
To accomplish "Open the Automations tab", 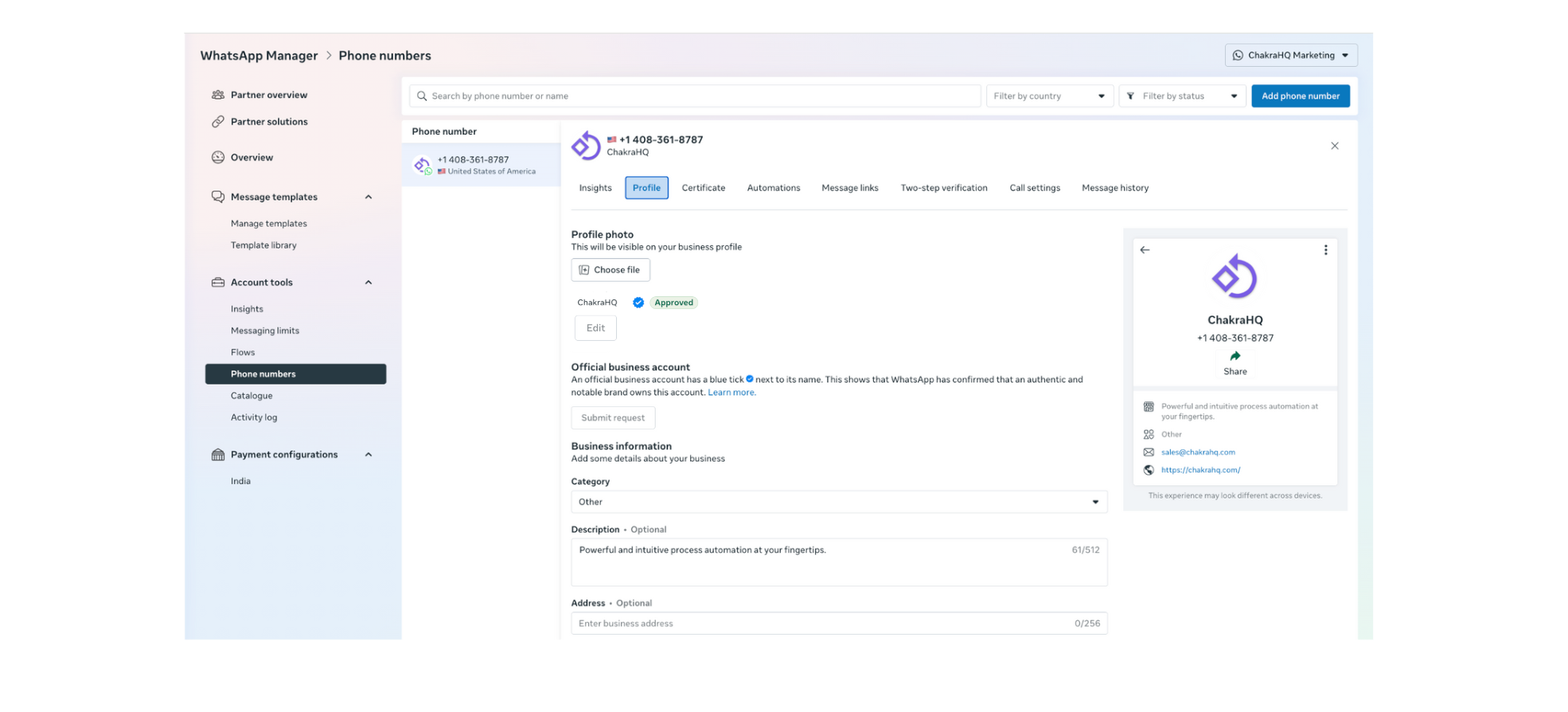I will [x=774, y=188].
